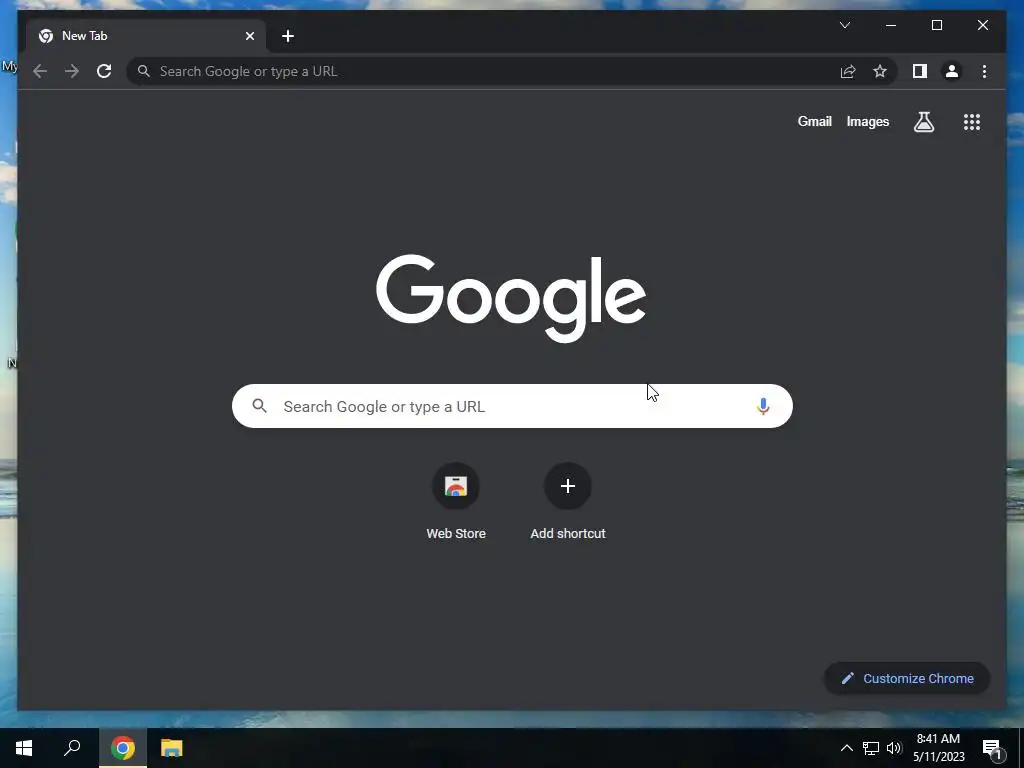Click the forward navigation arrow

tap(72, 71)
